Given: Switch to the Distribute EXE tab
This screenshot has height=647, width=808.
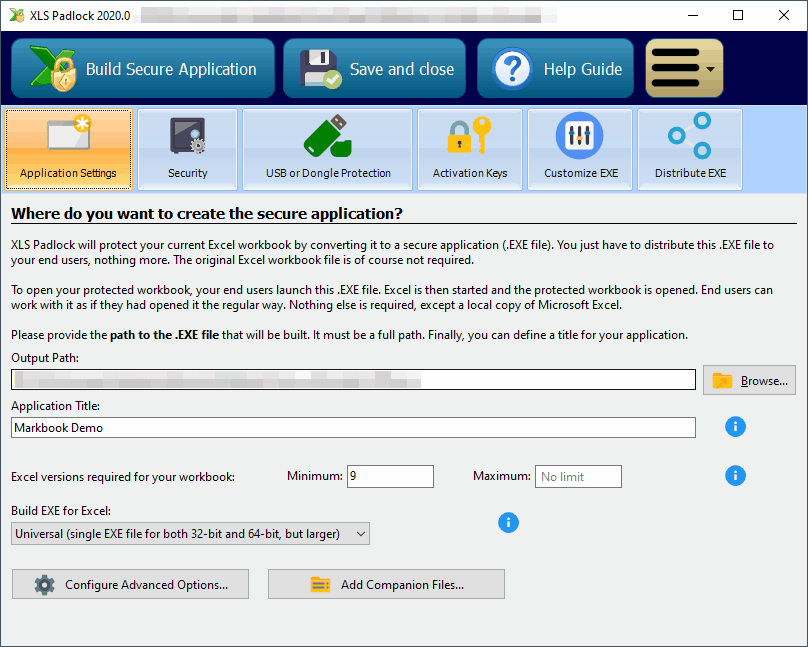Looking at the screenshot, I should [689, 150].
